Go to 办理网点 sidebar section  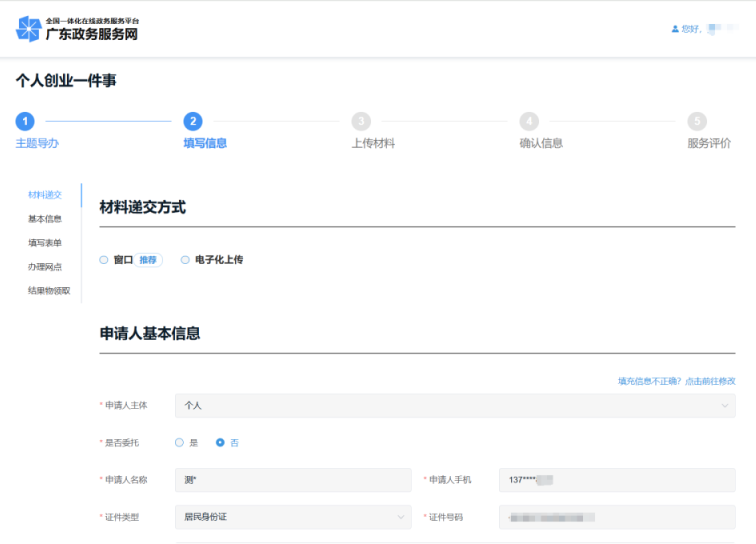tap(45, 267)
